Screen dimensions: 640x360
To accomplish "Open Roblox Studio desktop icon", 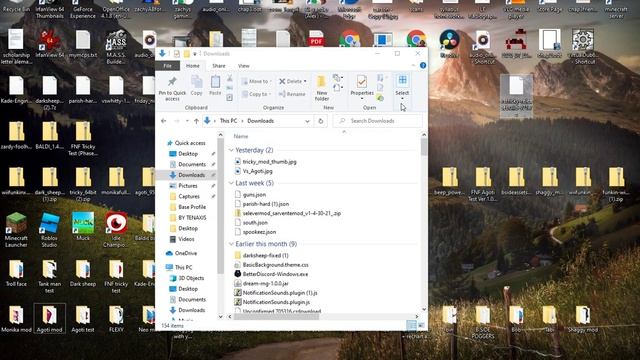I will pyautogui.click(x=49, y=230).
